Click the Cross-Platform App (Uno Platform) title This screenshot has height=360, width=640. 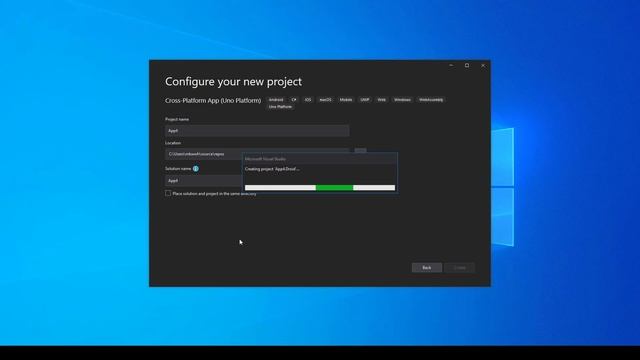213,100
